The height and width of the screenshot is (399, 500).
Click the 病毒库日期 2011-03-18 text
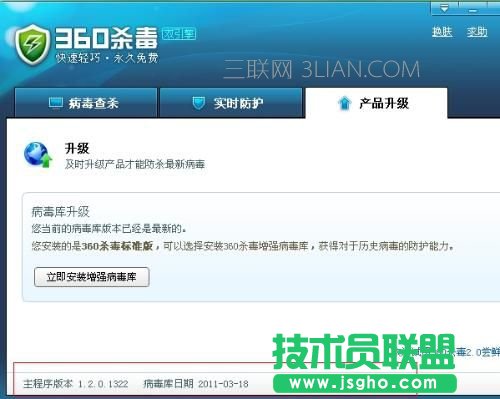point(196,384)
